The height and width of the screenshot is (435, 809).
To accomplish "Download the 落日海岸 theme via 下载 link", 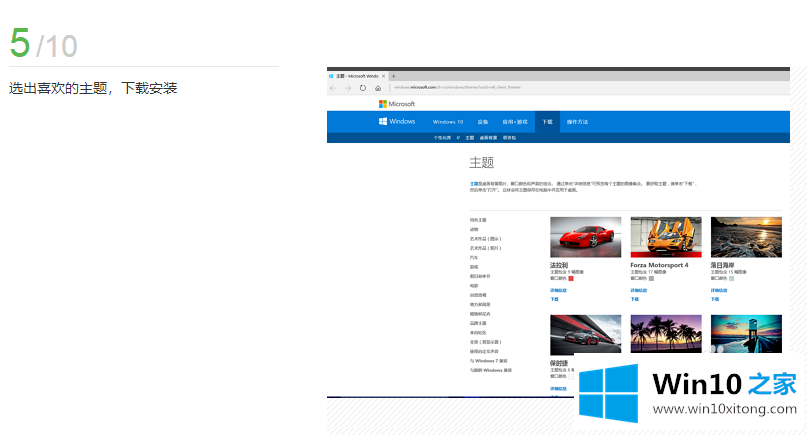I will click(715, 299).
